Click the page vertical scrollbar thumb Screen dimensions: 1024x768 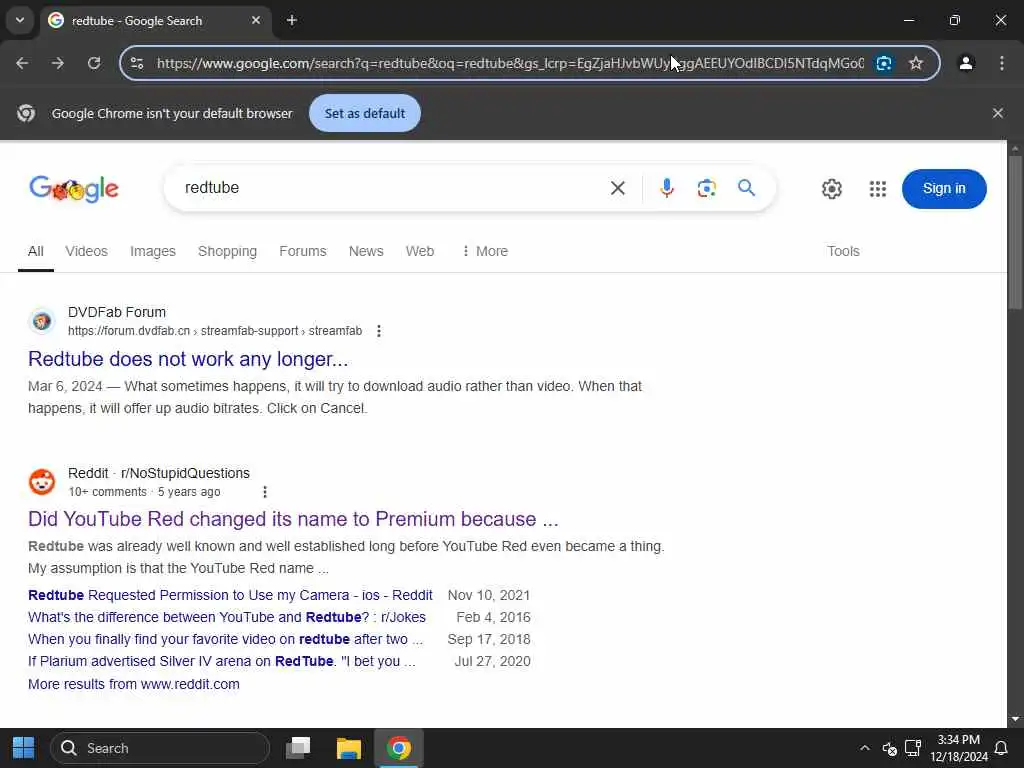tap(1015, 232)
